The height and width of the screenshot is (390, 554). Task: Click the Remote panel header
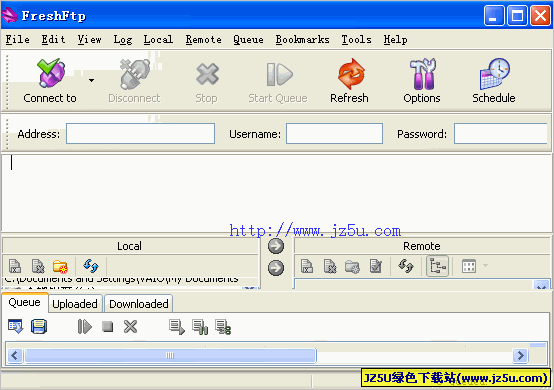pyautogui.click(x=422, y=246)
